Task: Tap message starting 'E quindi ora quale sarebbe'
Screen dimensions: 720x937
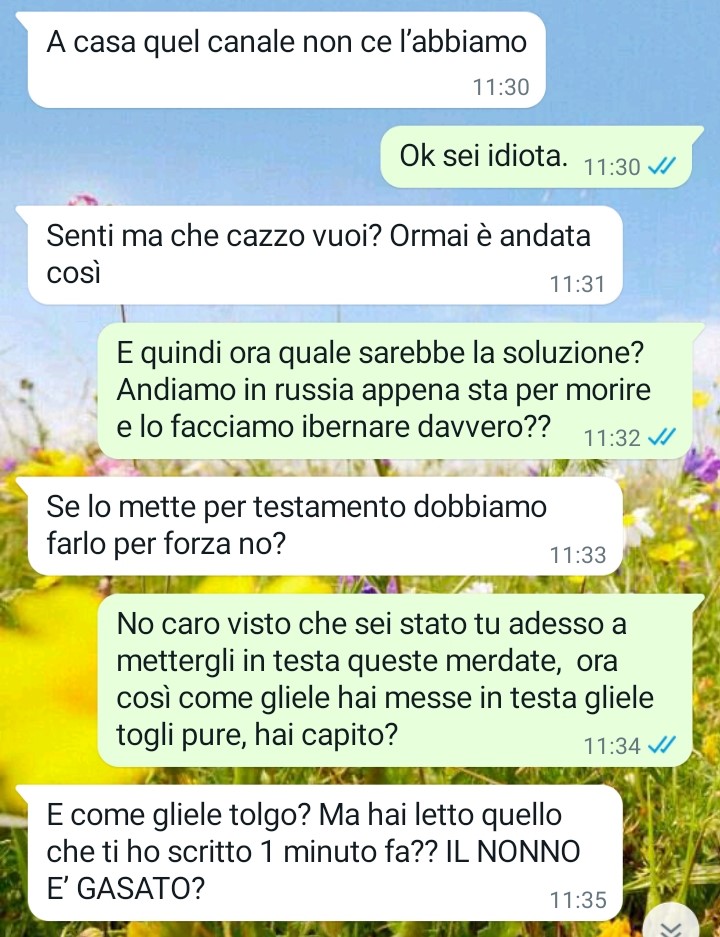Action: [400, 391]
